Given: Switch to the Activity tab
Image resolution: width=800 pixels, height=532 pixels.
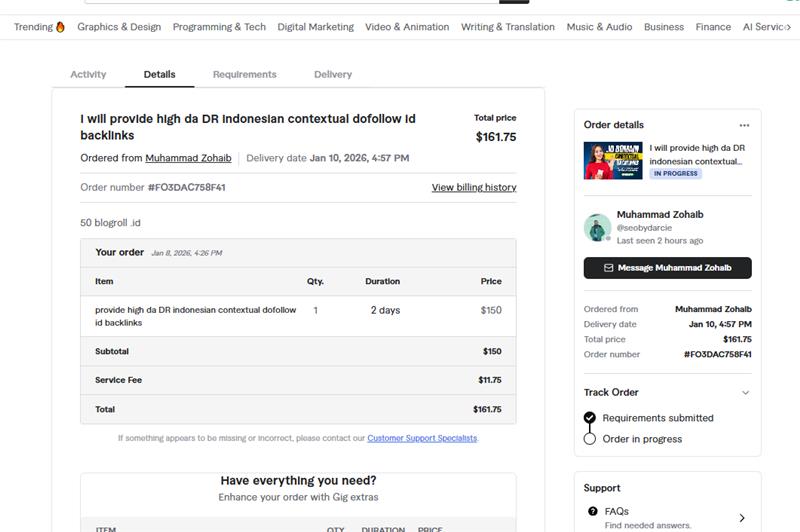Looking at the screenshot, I should tap(88, 74).
